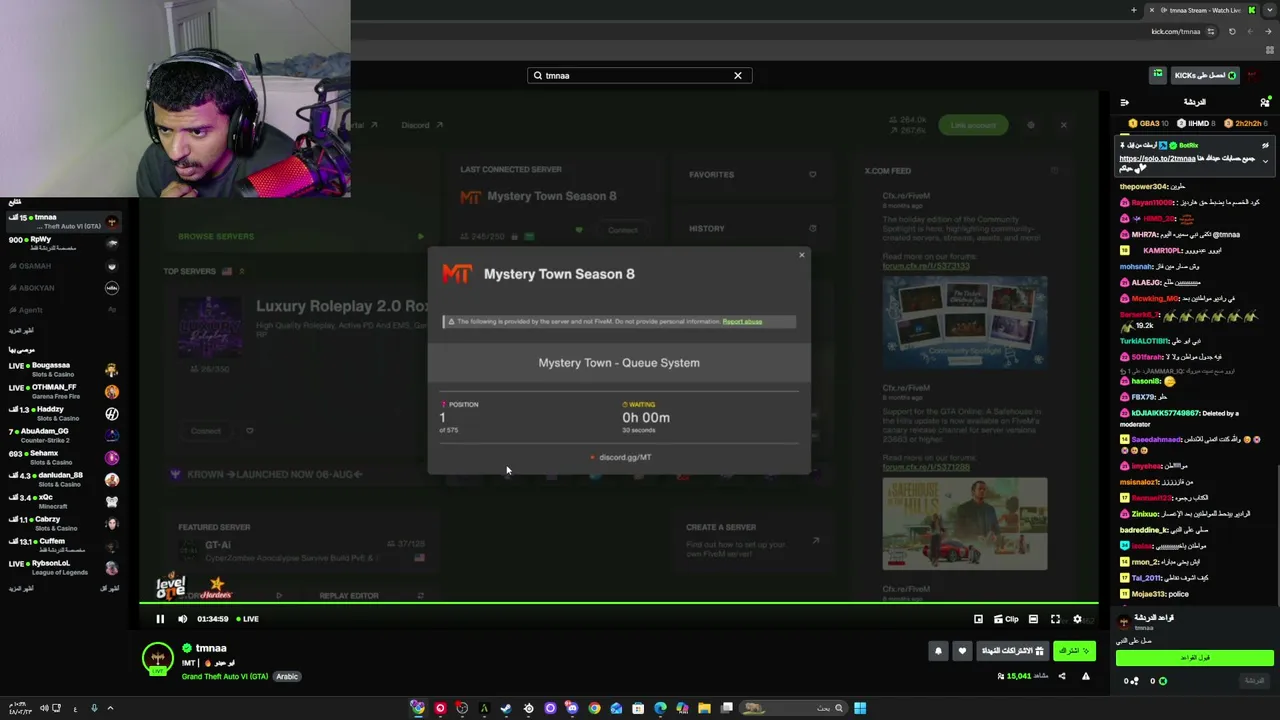Report the stream with warning triangle icon
This screenshot has height=720, width=1280.
pos(1085,676)
